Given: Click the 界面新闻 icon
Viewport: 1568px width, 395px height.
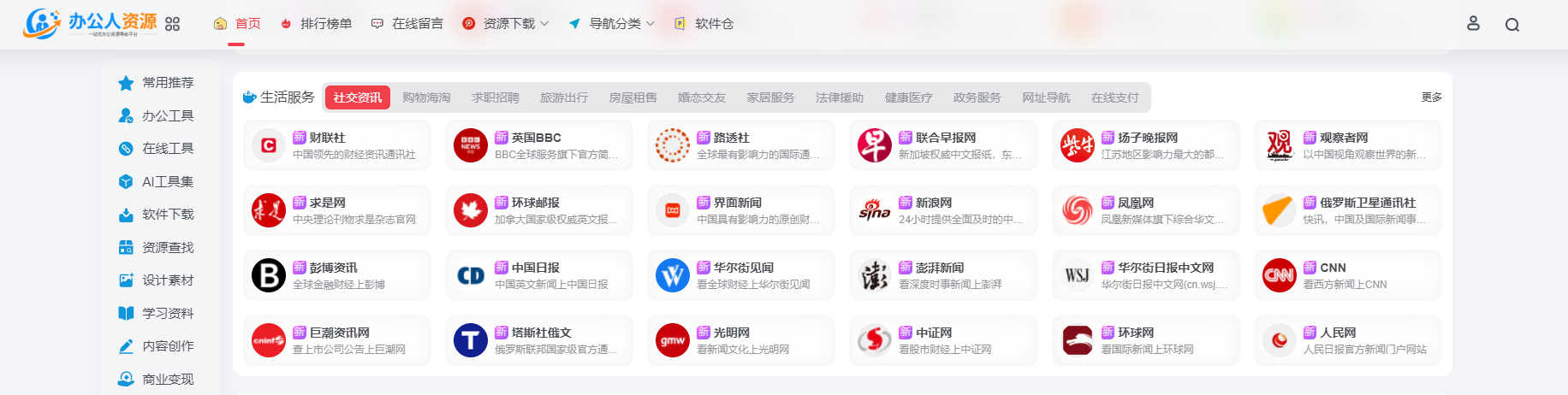Looking at the screenshot, I should tap(673, 210).
